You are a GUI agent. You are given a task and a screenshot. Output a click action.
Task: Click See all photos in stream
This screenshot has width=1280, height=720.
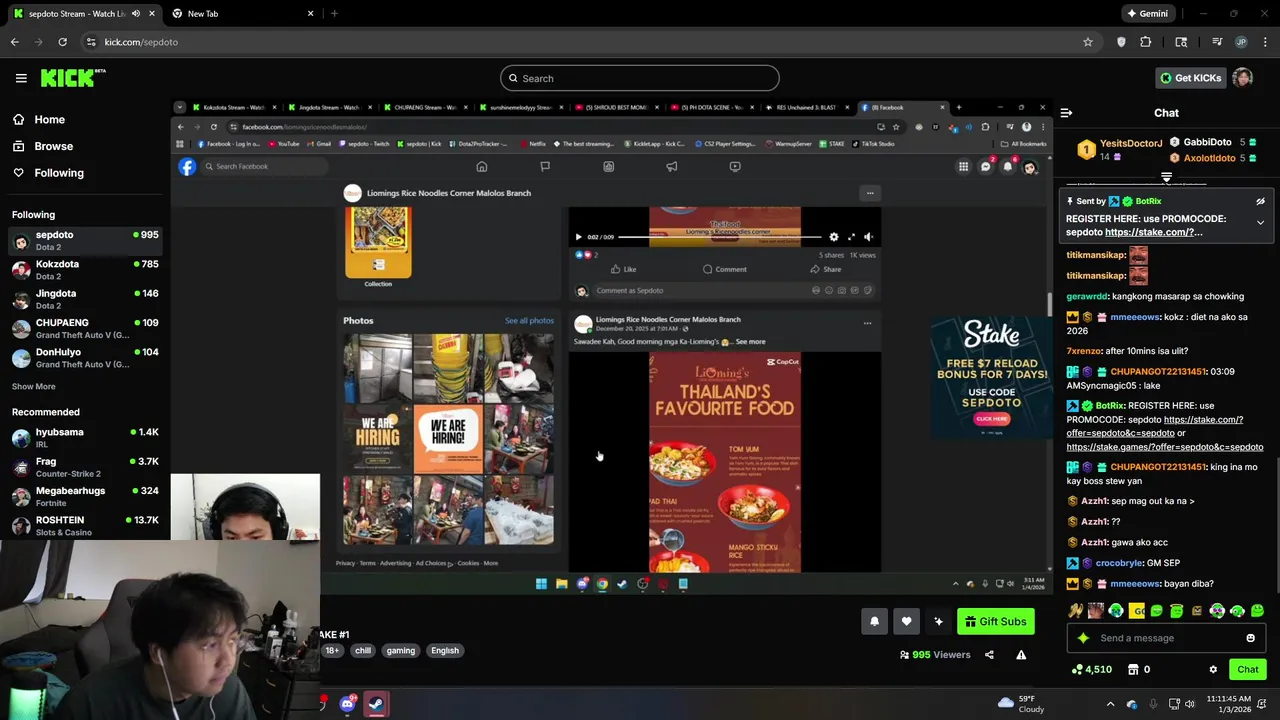(529, 321)
